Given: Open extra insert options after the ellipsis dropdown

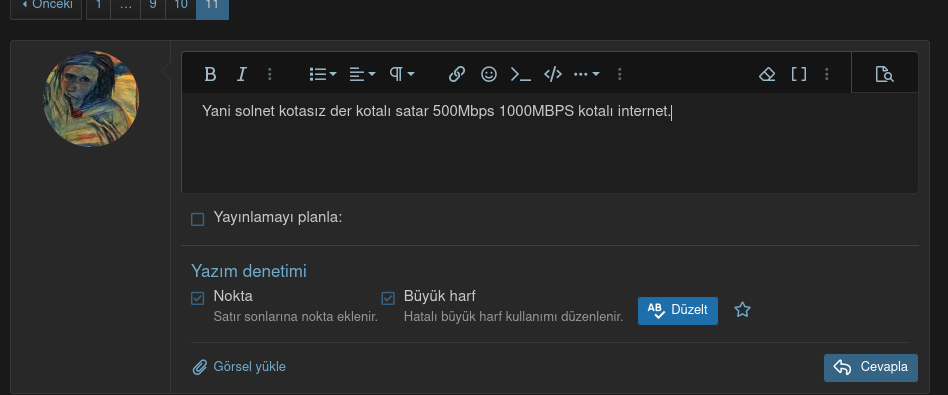Looking at the screenshot, I should [620, 74].
